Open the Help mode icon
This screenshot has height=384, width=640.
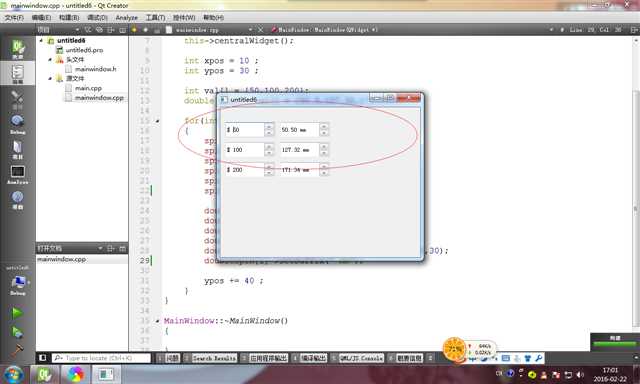[18, 200]
